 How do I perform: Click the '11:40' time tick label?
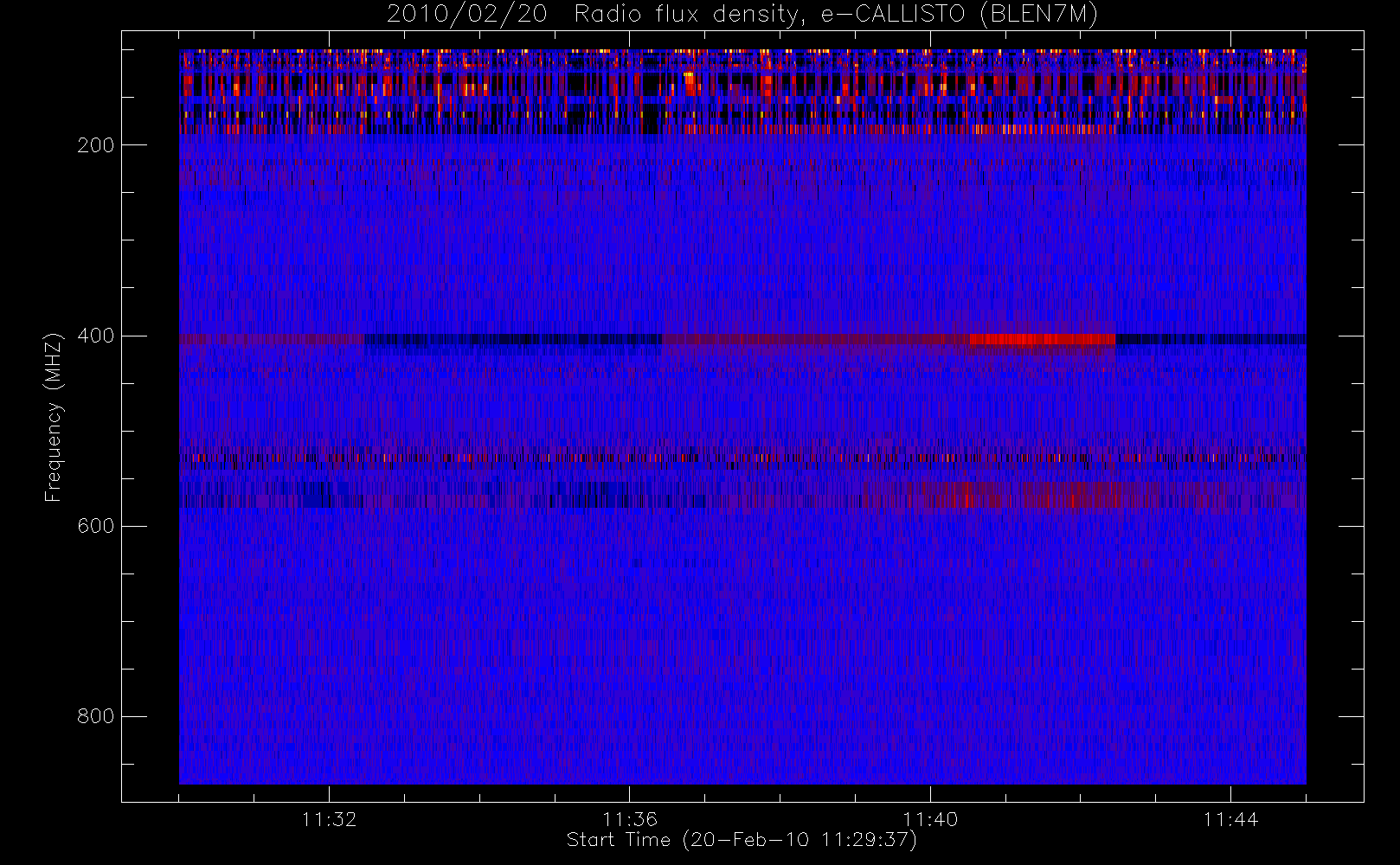coord(930,819)
